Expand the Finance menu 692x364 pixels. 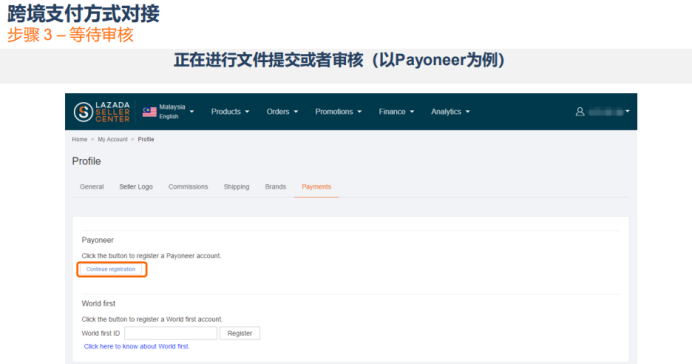(396, 112)
